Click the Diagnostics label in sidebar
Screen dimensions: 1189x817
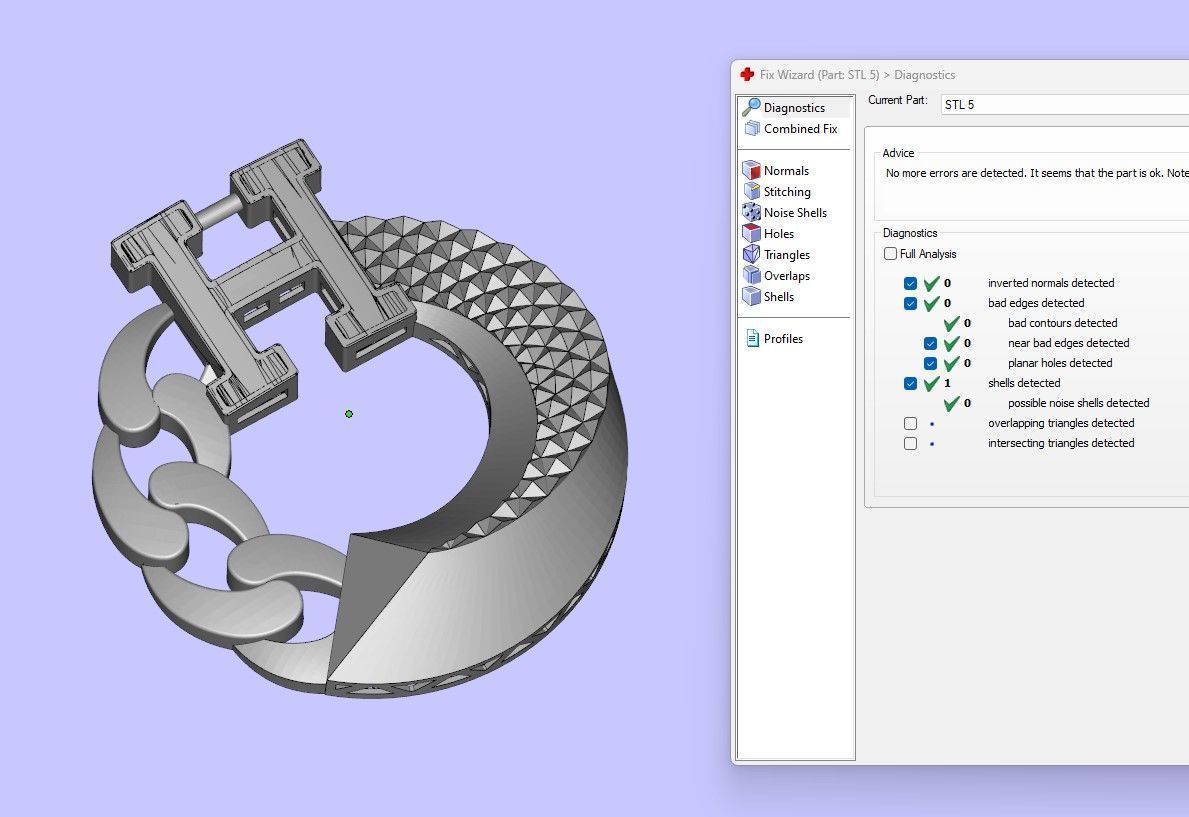794,108
